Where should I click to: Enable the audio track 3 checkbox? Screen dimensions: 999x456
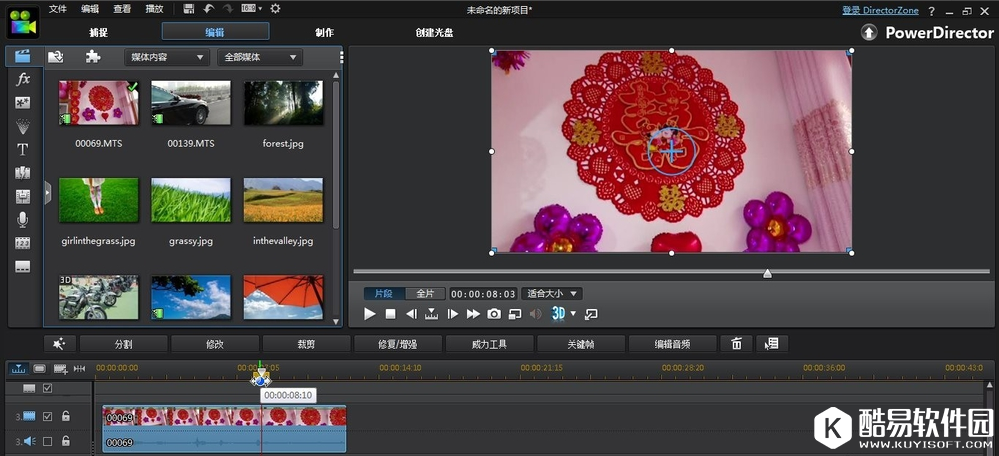pyautogui.click(x=47, y=441)
